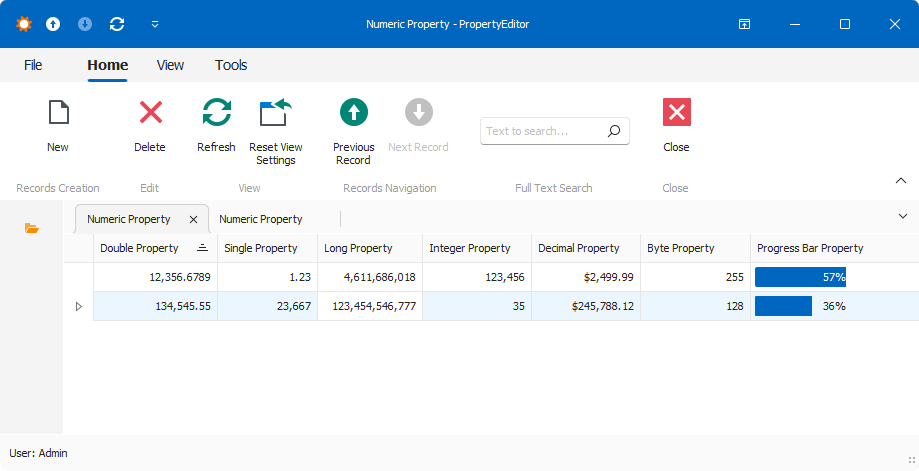Click the ribbon display options icon

point(744,24)
